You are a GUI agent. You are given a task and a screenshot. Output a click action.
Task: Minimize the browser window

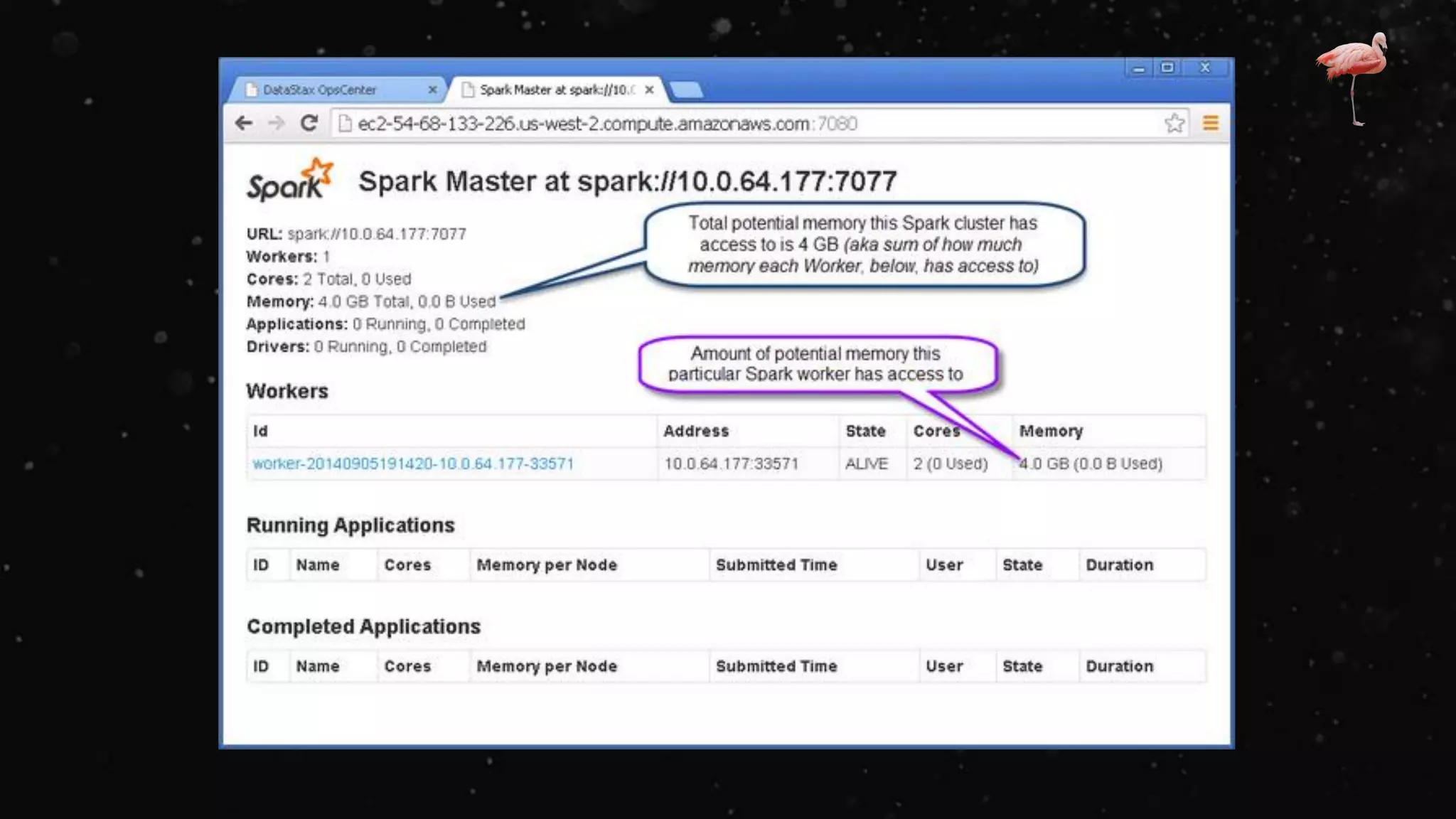(1138, 68)
